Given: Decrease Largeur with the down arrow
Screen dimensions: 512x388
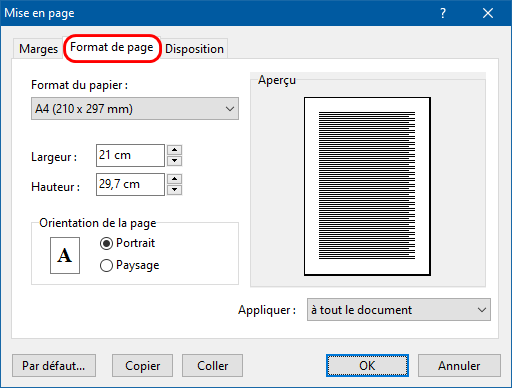Looking at the screenshot, I should pyautogui.click(x=174, y=161).
